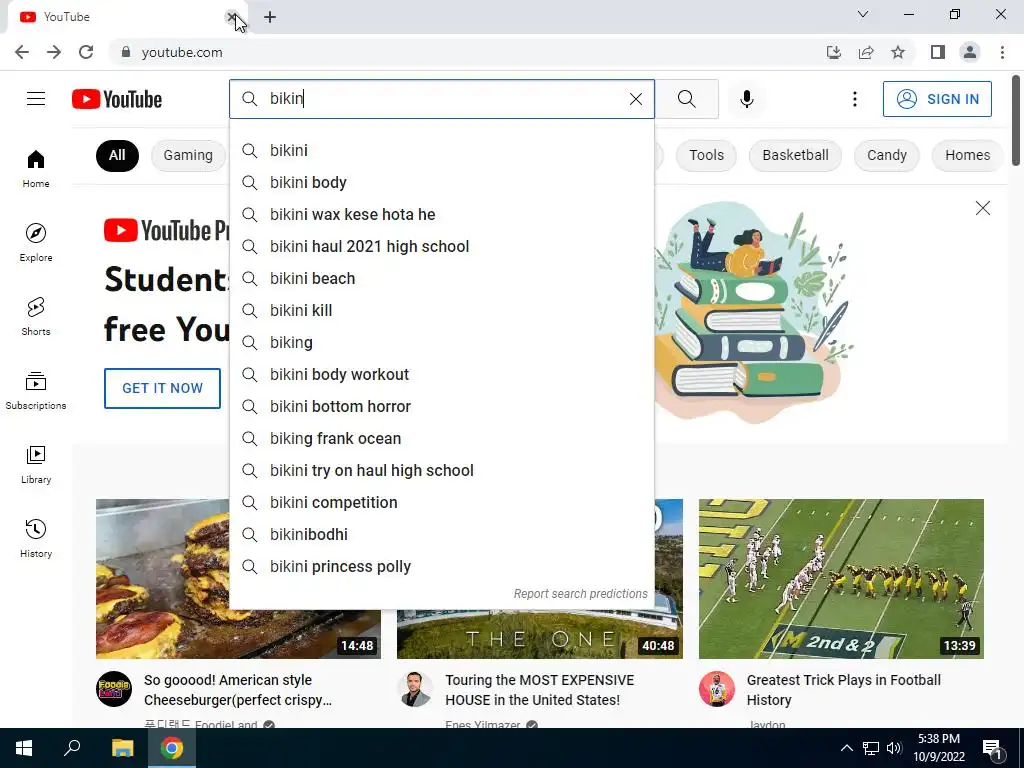
Task: Open the Chrome profile avatar
Action: pos(970,52)
